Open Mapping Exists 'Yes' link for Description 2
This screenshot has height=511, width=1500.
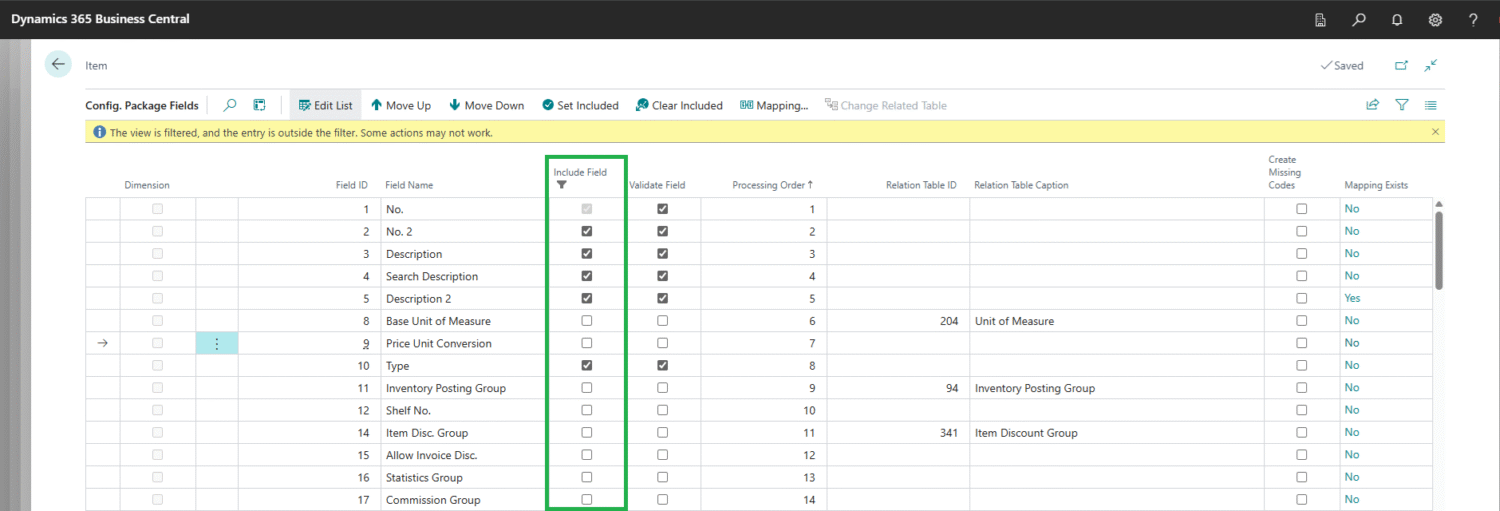(1353, 298)
